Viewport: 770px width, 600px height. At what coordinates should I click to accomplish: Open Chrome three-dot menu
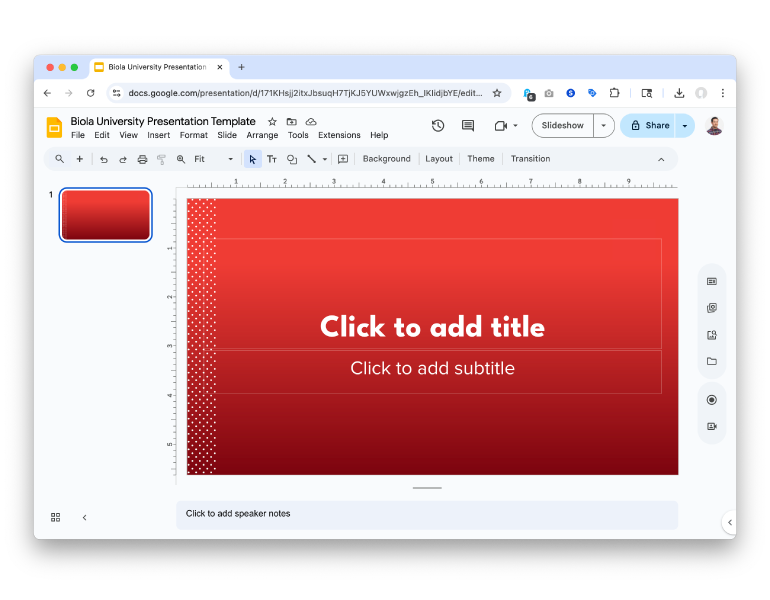pos(722,93)
